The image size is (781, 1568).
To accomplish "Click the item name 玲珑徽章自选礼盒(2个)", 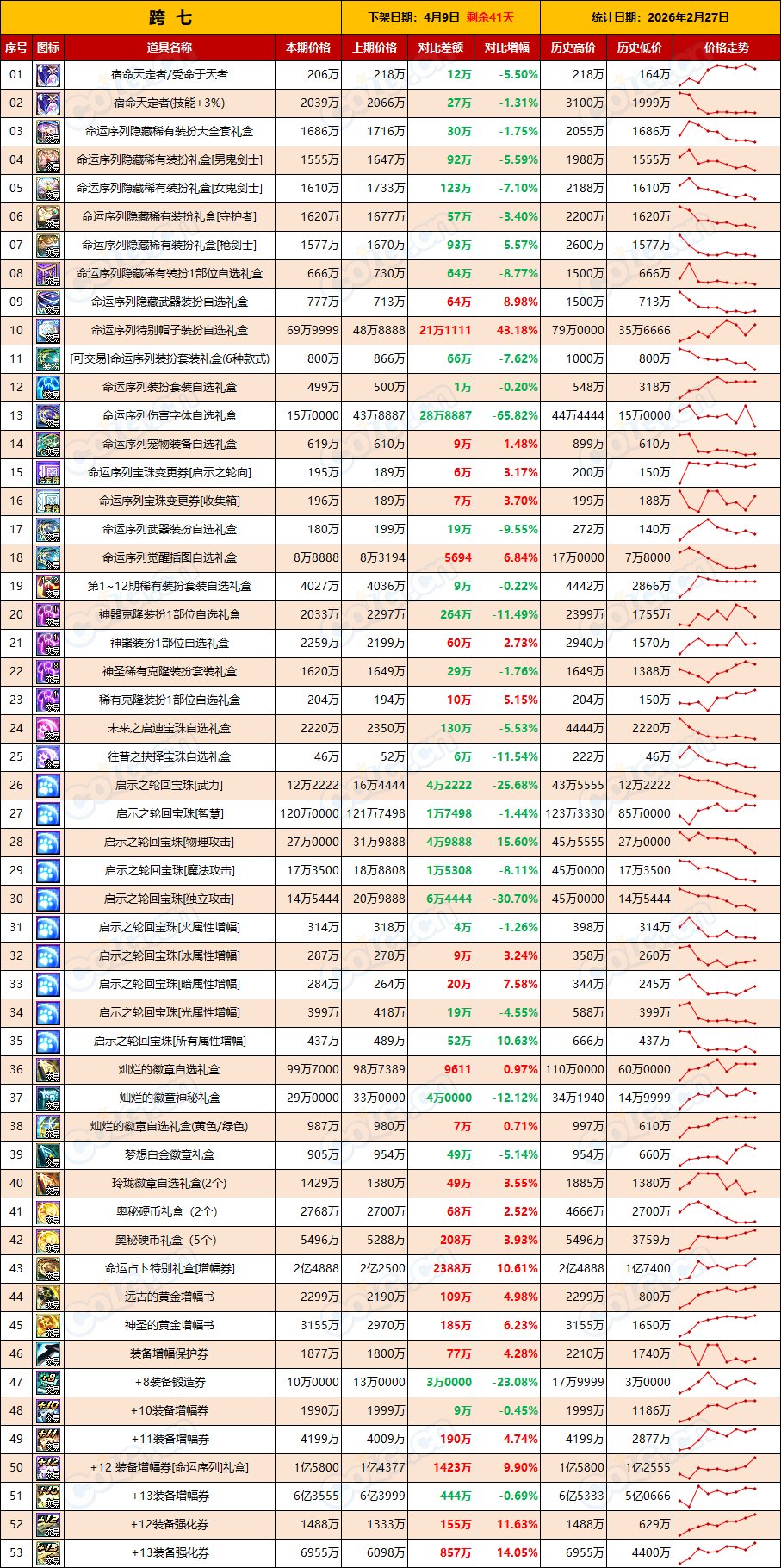I will [x=170, y=1184].
